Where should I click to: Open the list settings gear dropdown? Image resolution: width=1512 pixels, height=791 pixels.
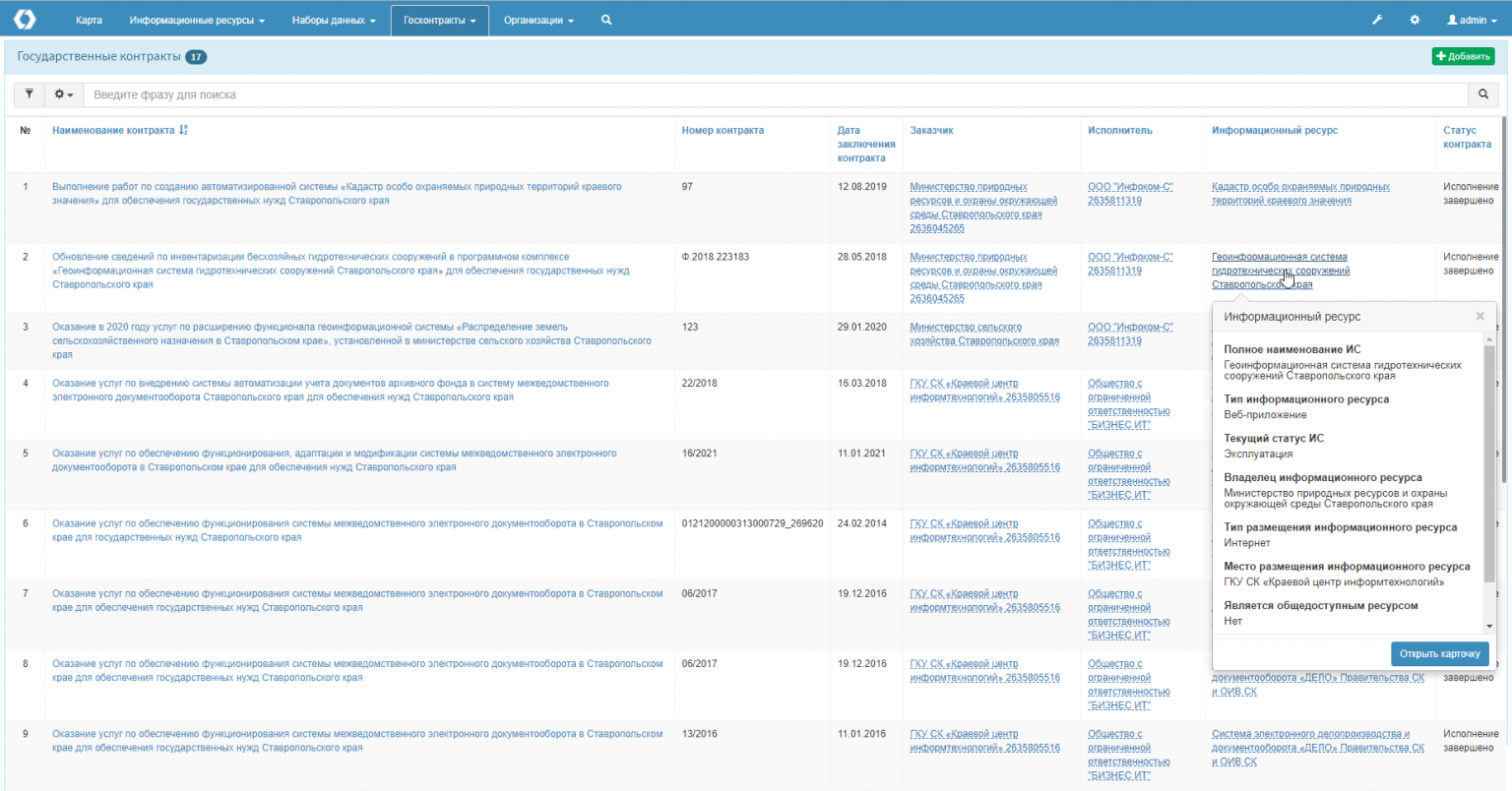[x=64, y=94]
